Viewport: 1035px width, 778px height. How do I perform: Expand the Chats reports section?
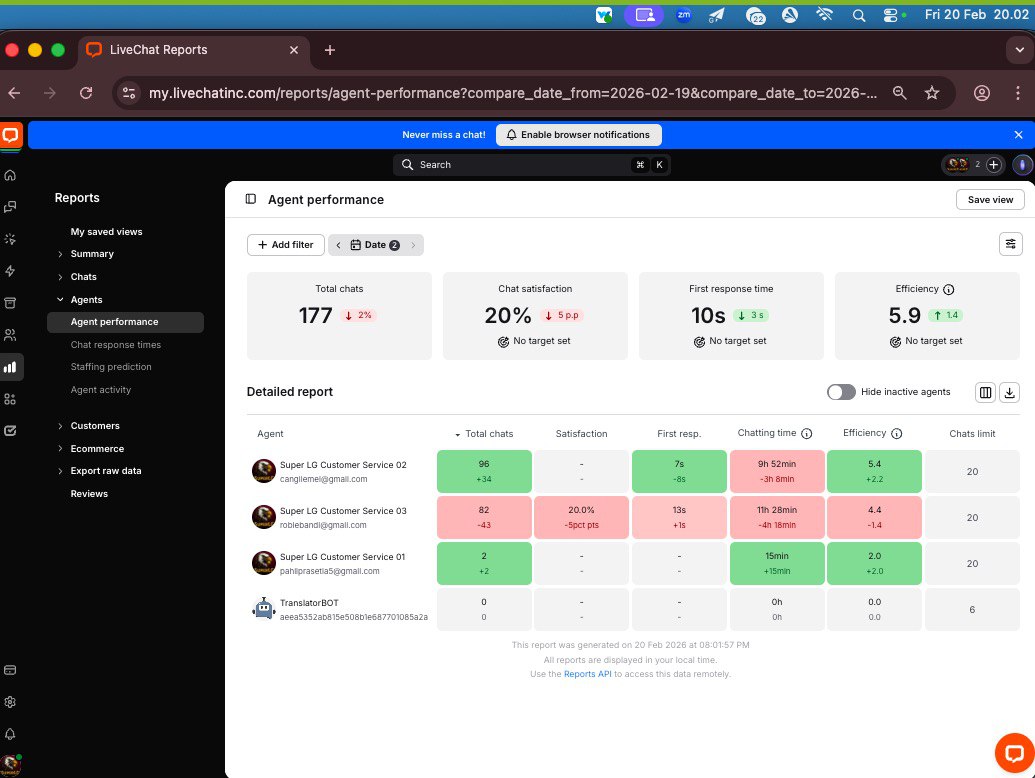[x=60, y=277]
